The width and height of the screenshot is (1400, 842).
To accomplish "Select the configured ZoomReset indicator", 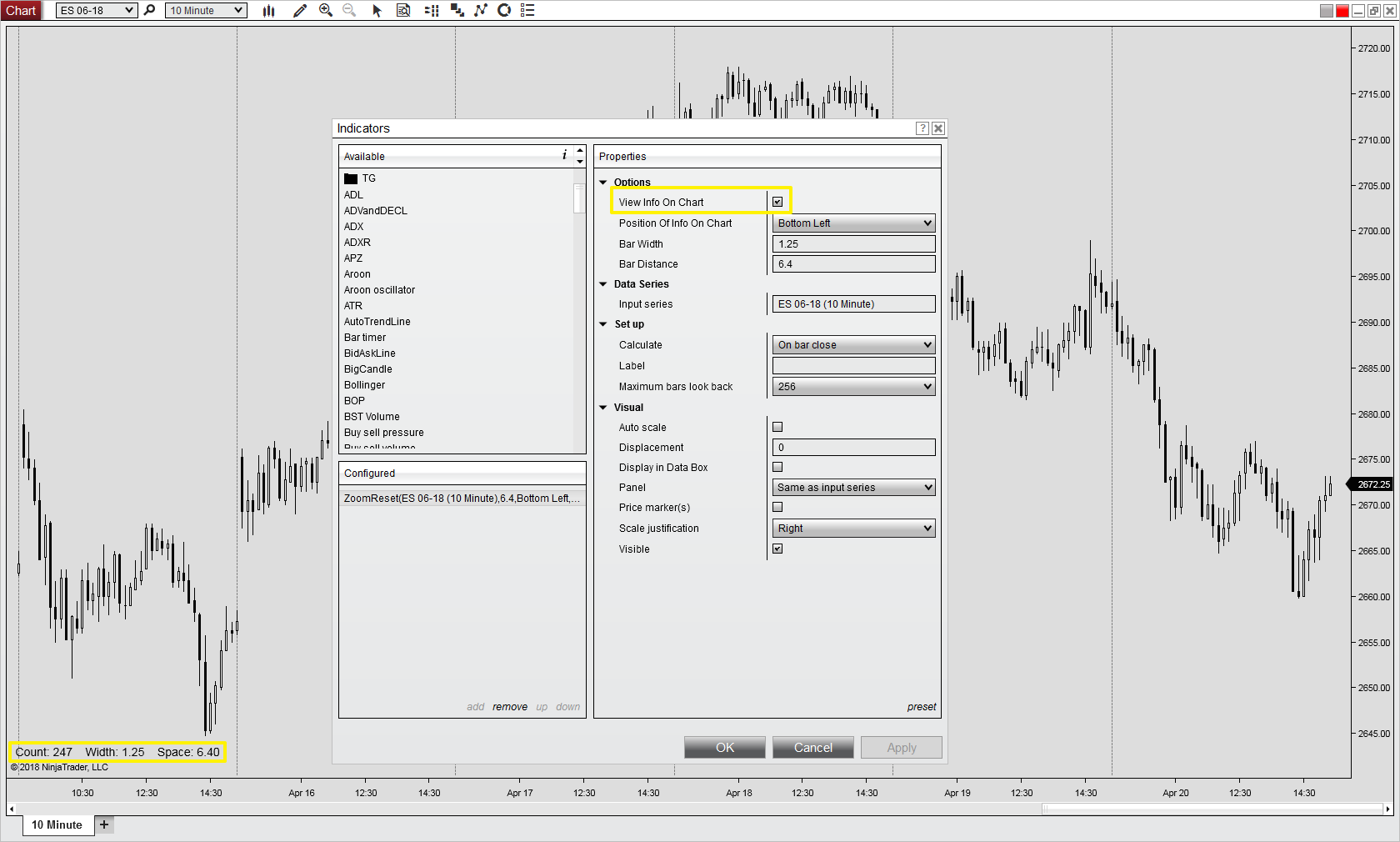I will point(462,499).
